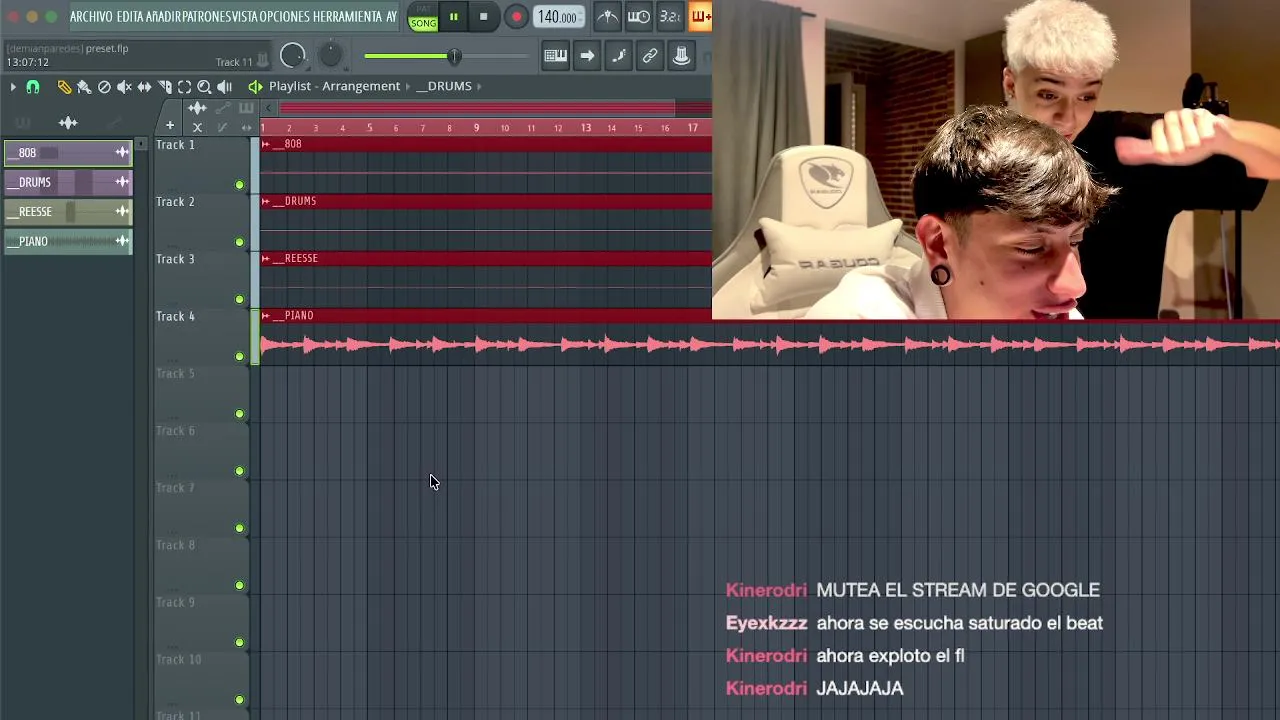Open the __REESSE clip menu arrow
1280x720 pixels.
pyautogui.click(x=266, y=258)
